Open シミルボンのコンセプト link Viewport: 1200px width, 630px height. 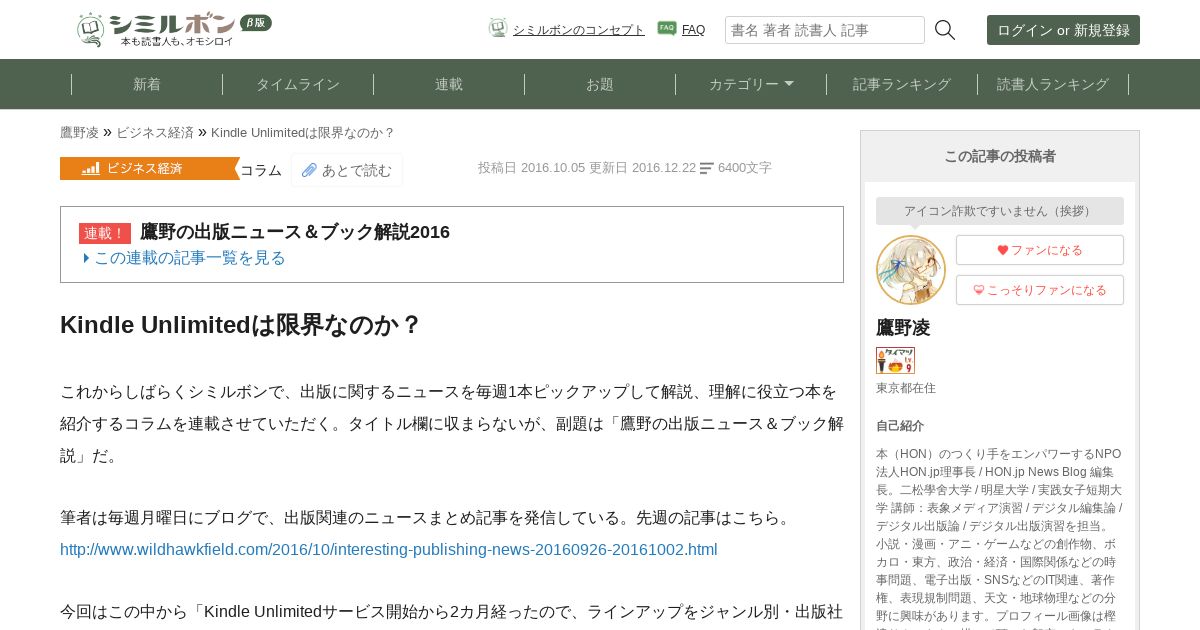(579, 30)
